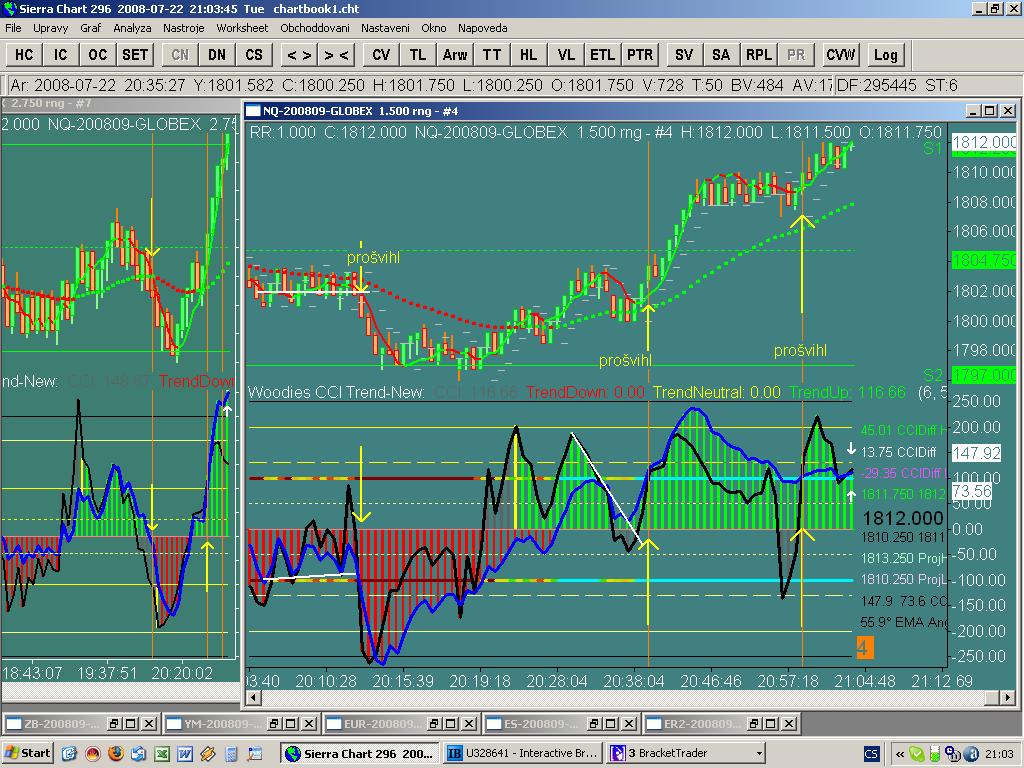The image size is (1024, 768).
Task: Switch to Interactive Brokers taskbar button
Action: [522, 753]
